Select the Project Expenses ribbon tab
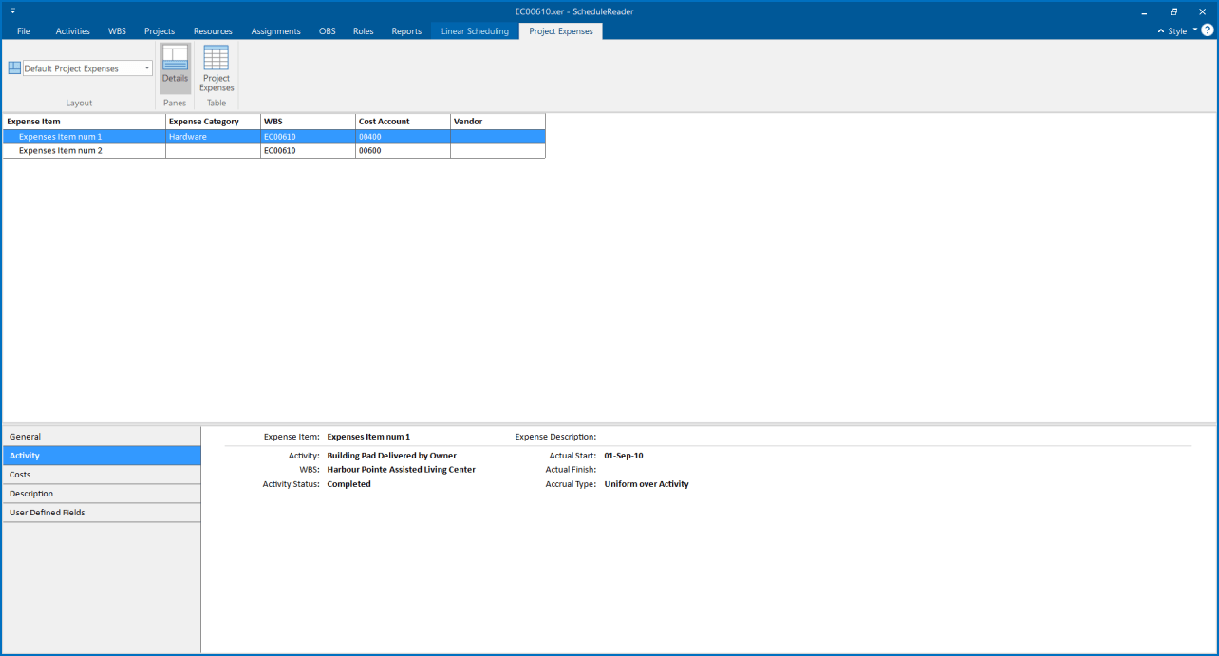This screenshot has height=656, width=1219. coord(561,31)
